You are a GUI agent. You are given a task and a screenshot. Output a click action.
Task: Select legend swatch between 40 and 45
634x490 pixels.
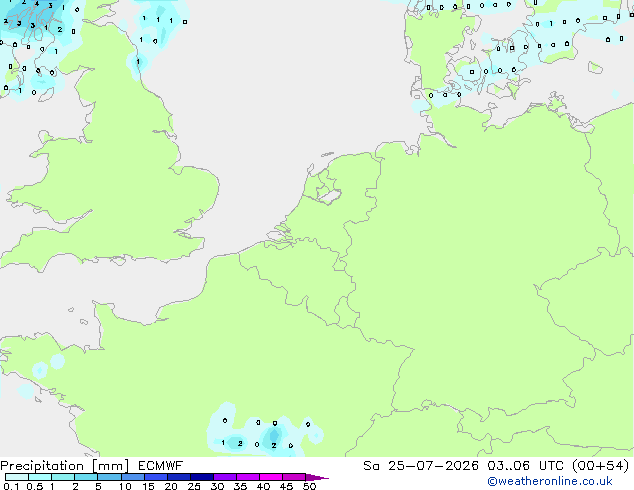pos(271,477)
